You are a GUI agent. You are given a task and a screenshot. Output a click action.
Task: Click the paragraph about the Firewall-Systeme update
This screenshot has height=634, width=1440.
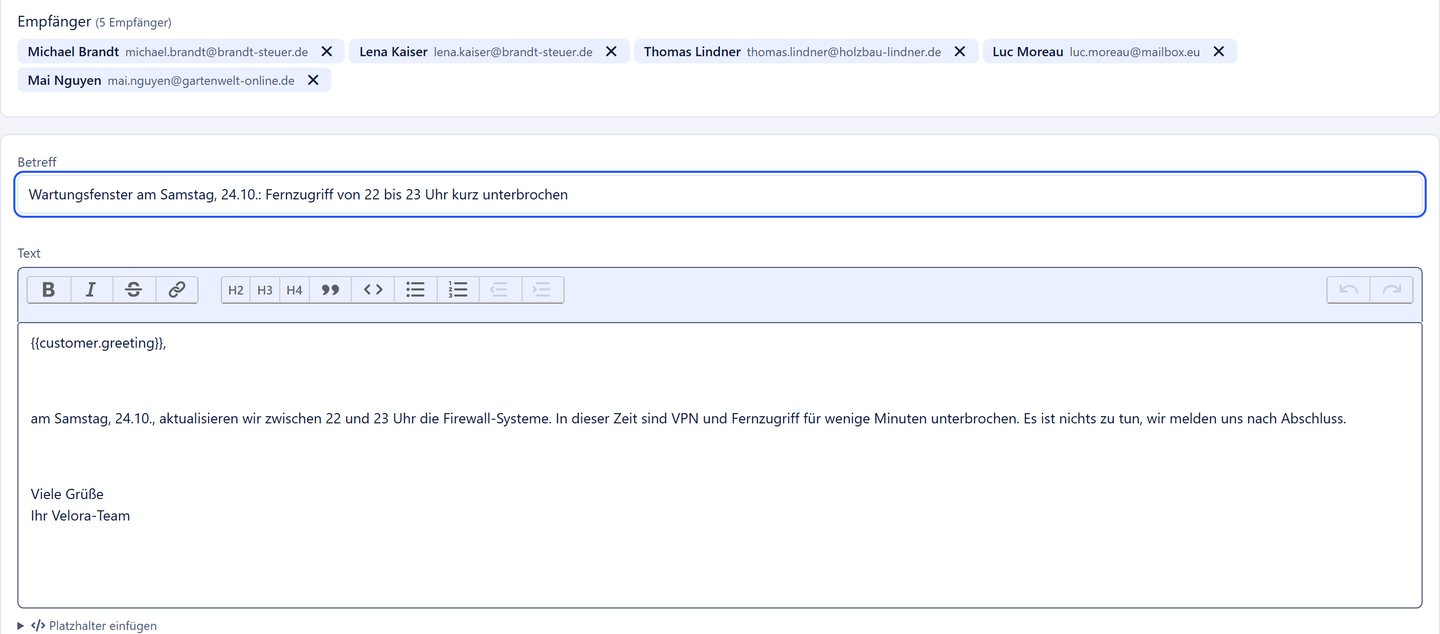(x=688, y=419)
